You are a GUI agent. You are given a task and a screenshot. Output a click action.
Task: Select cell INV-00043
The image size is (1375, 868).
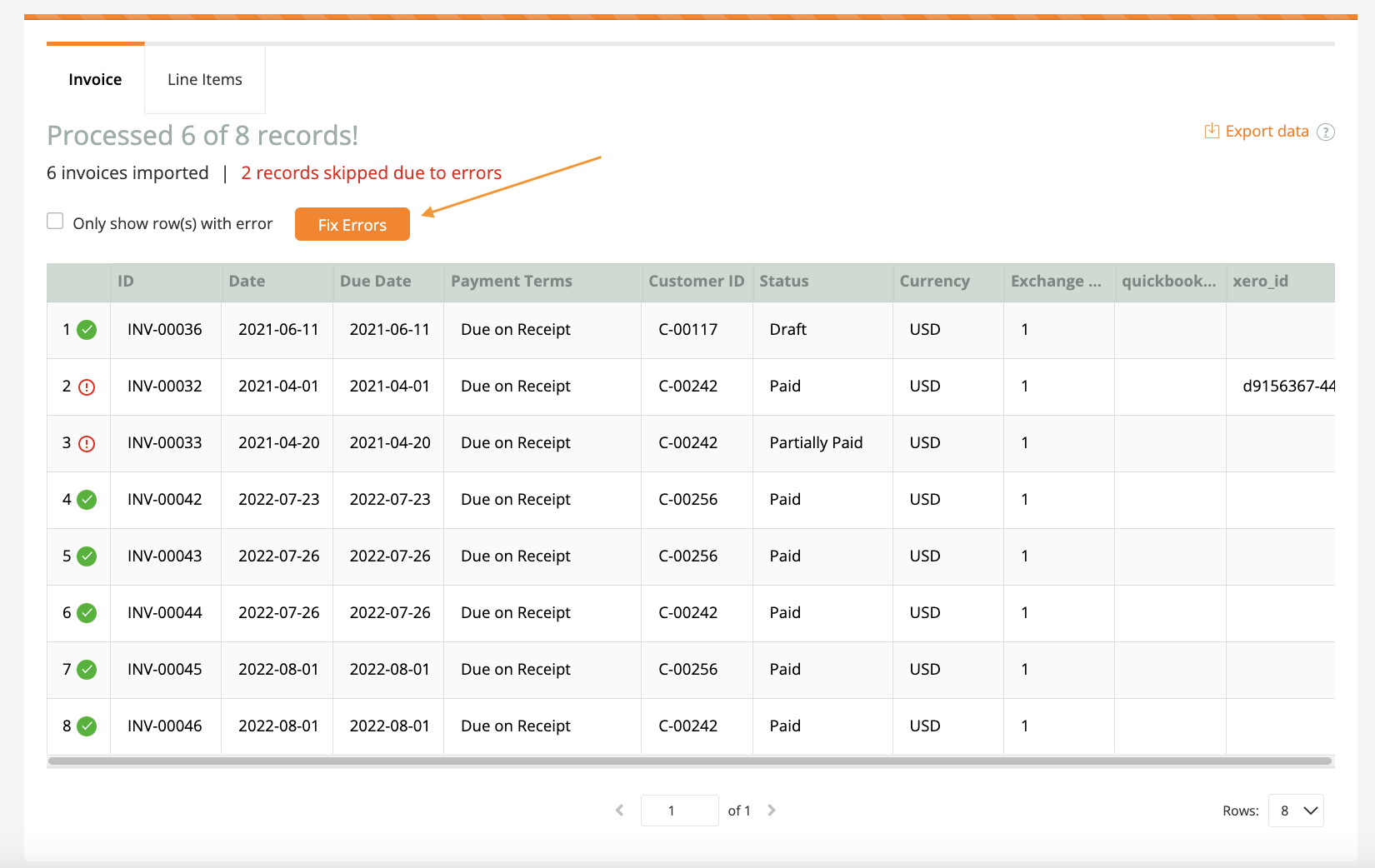(165, 556)
